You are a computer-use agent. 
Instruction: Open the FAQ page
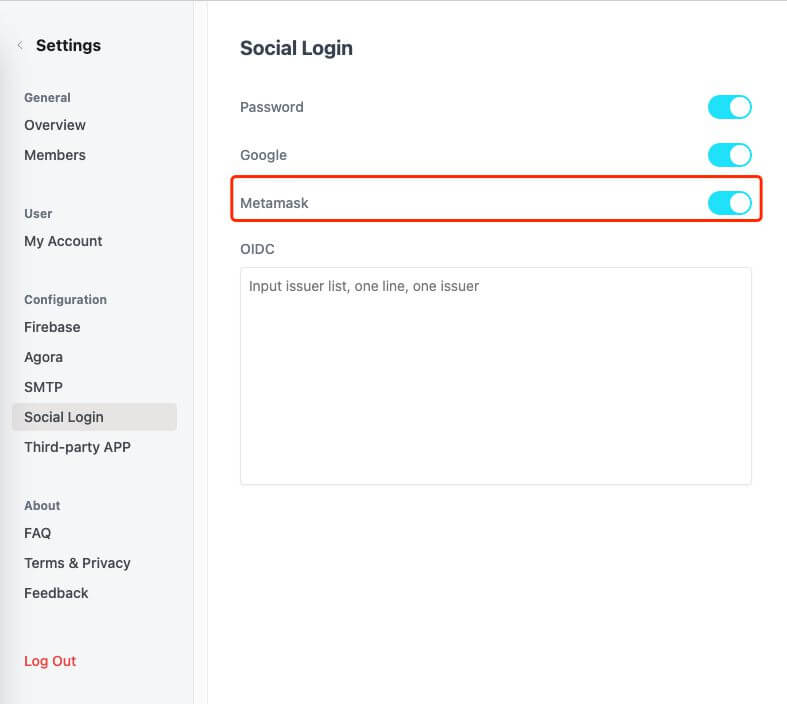37,533
